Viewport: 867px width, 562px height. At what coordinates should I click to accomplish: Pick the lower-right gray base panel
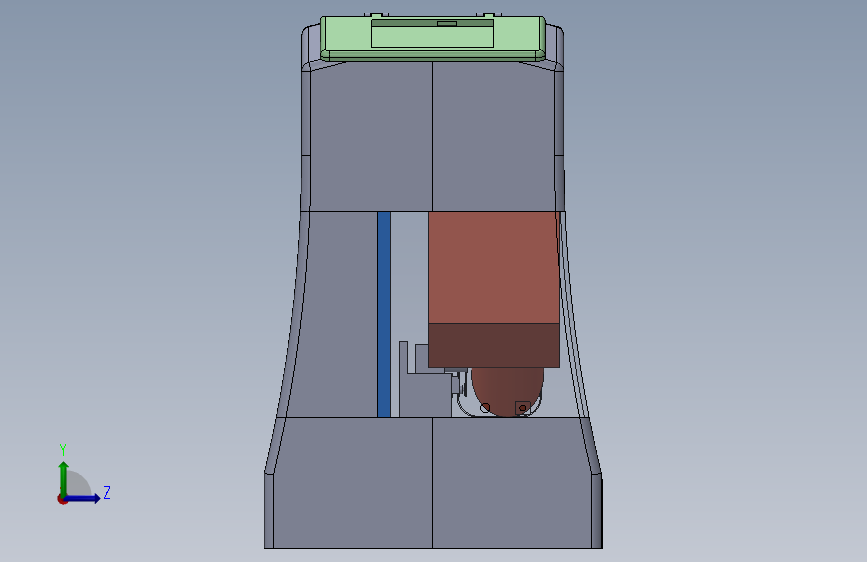(512, 482)
